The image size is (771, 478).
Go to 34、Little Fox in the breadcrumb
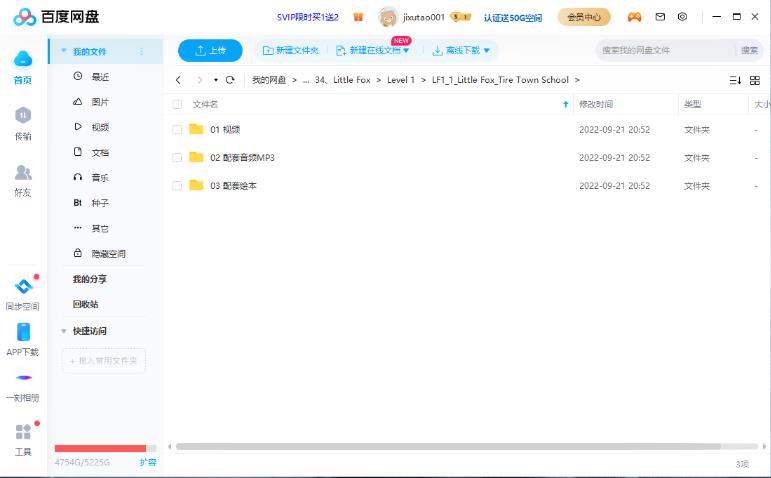click(x=343, y=80)
